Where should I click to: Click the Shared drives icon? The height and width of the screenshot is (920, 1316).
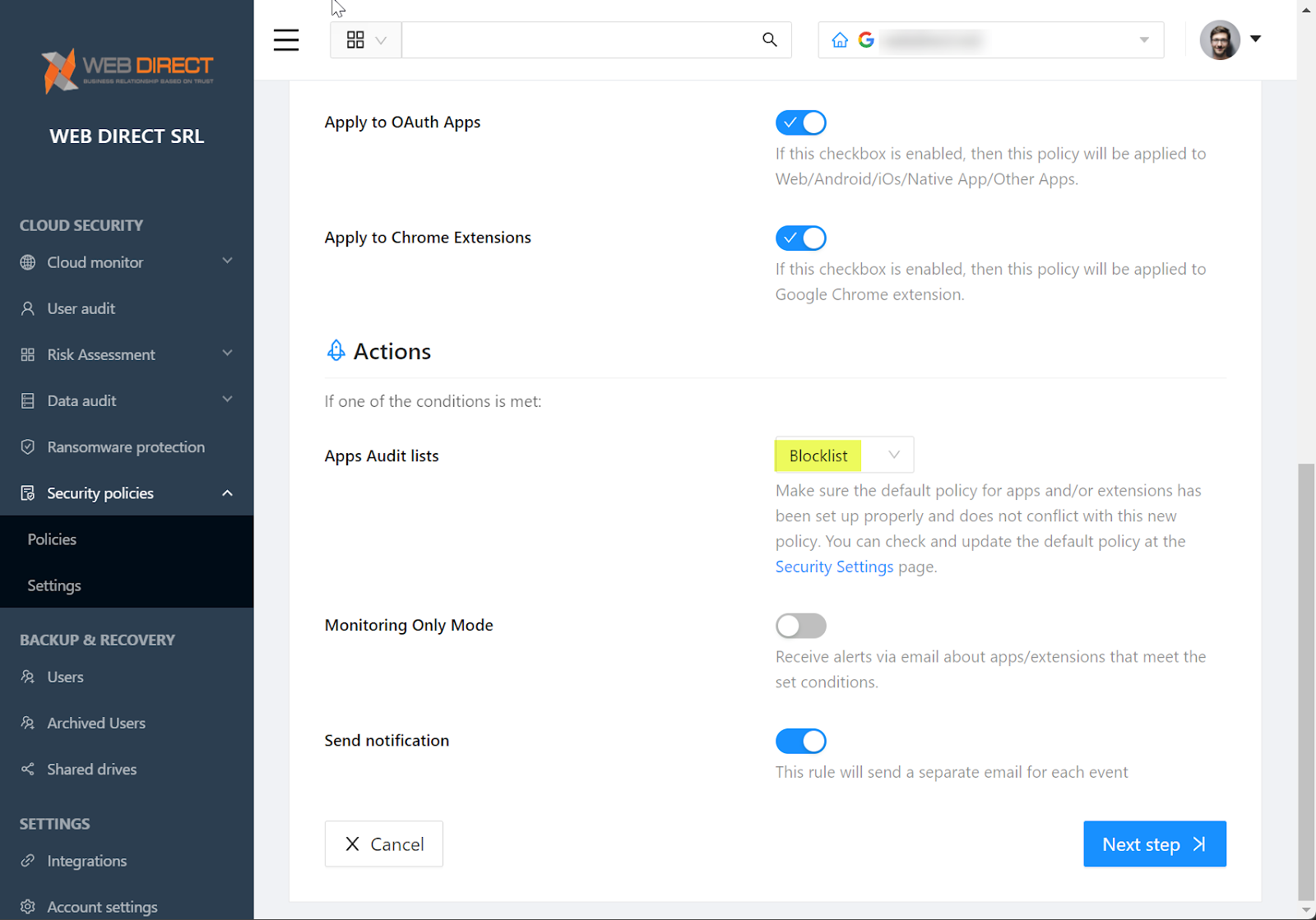[x=28, y=769]
